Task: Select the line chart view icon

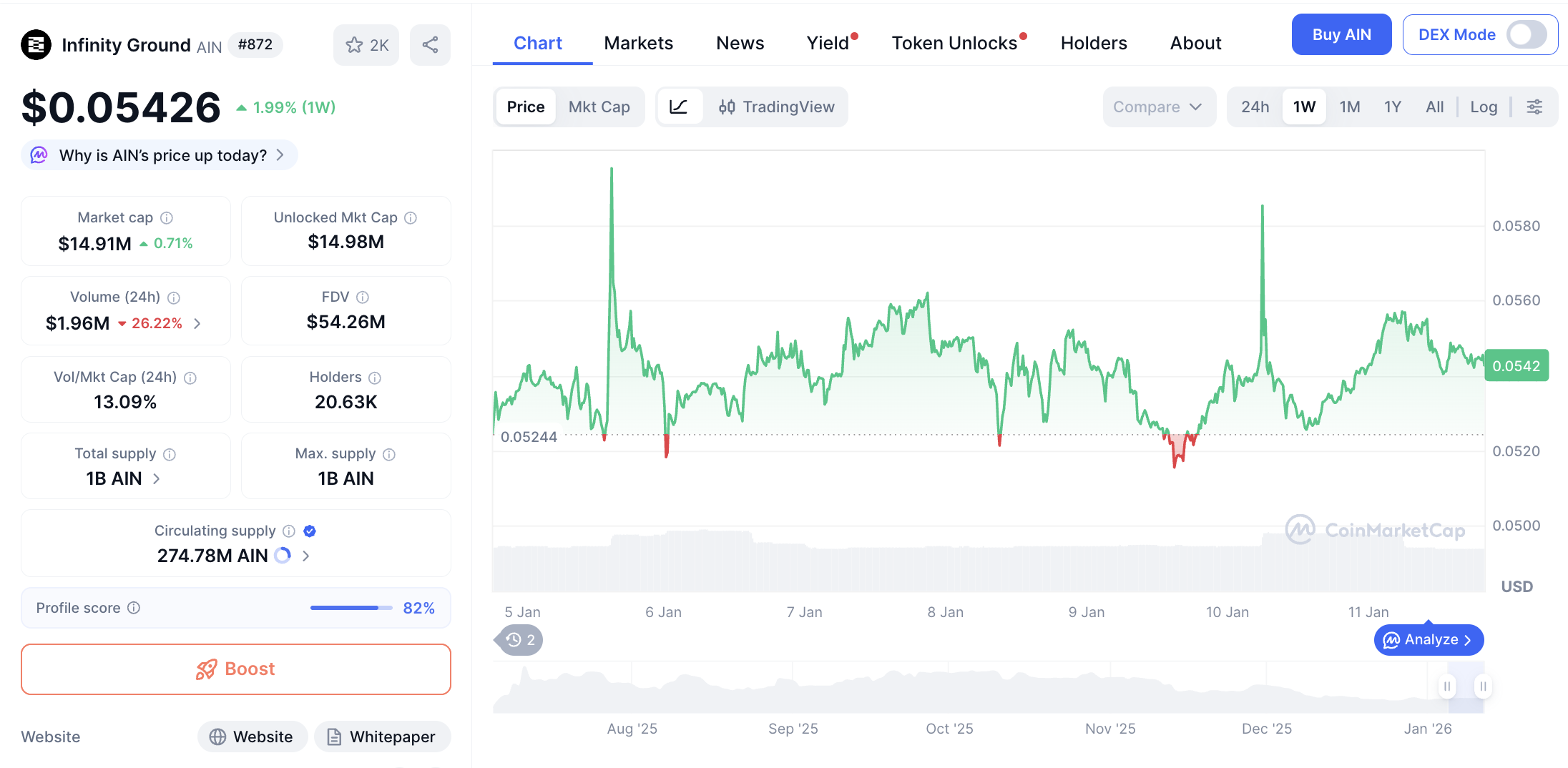Action: click(x=678, y=107)
